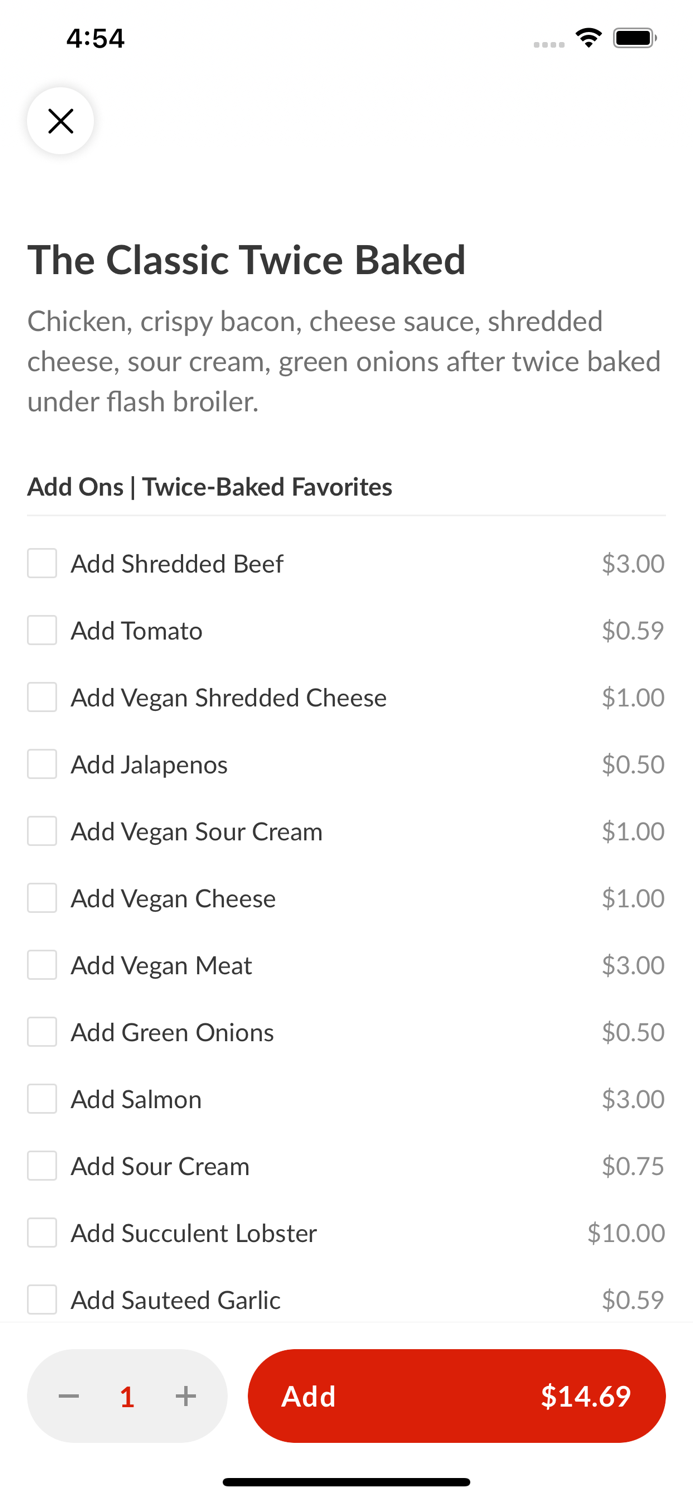The image size is (693, 1500).
Task: Enable Add Green Onions option
Action: pyautogui.click(x=41, y=1032)
